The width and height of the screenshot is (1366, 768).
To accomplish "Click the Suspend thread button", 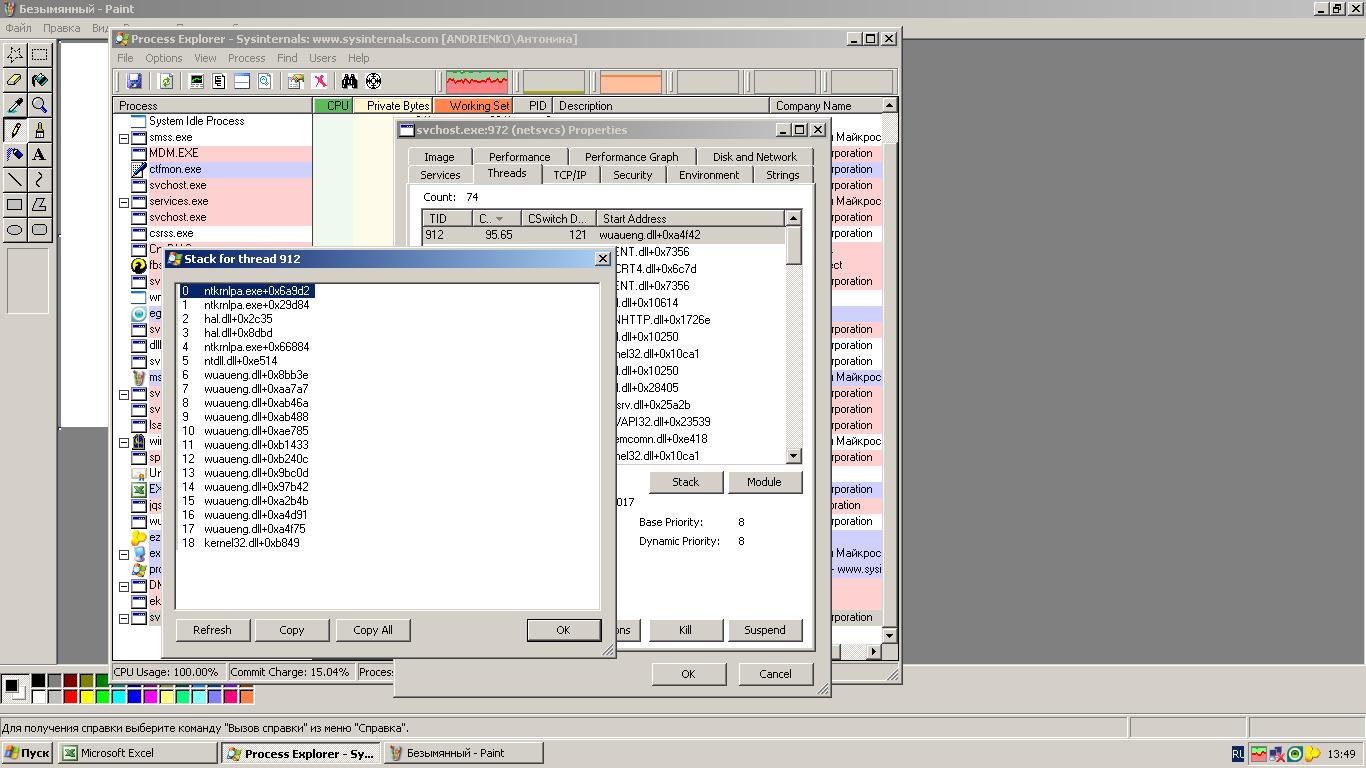I will (764, 630).
